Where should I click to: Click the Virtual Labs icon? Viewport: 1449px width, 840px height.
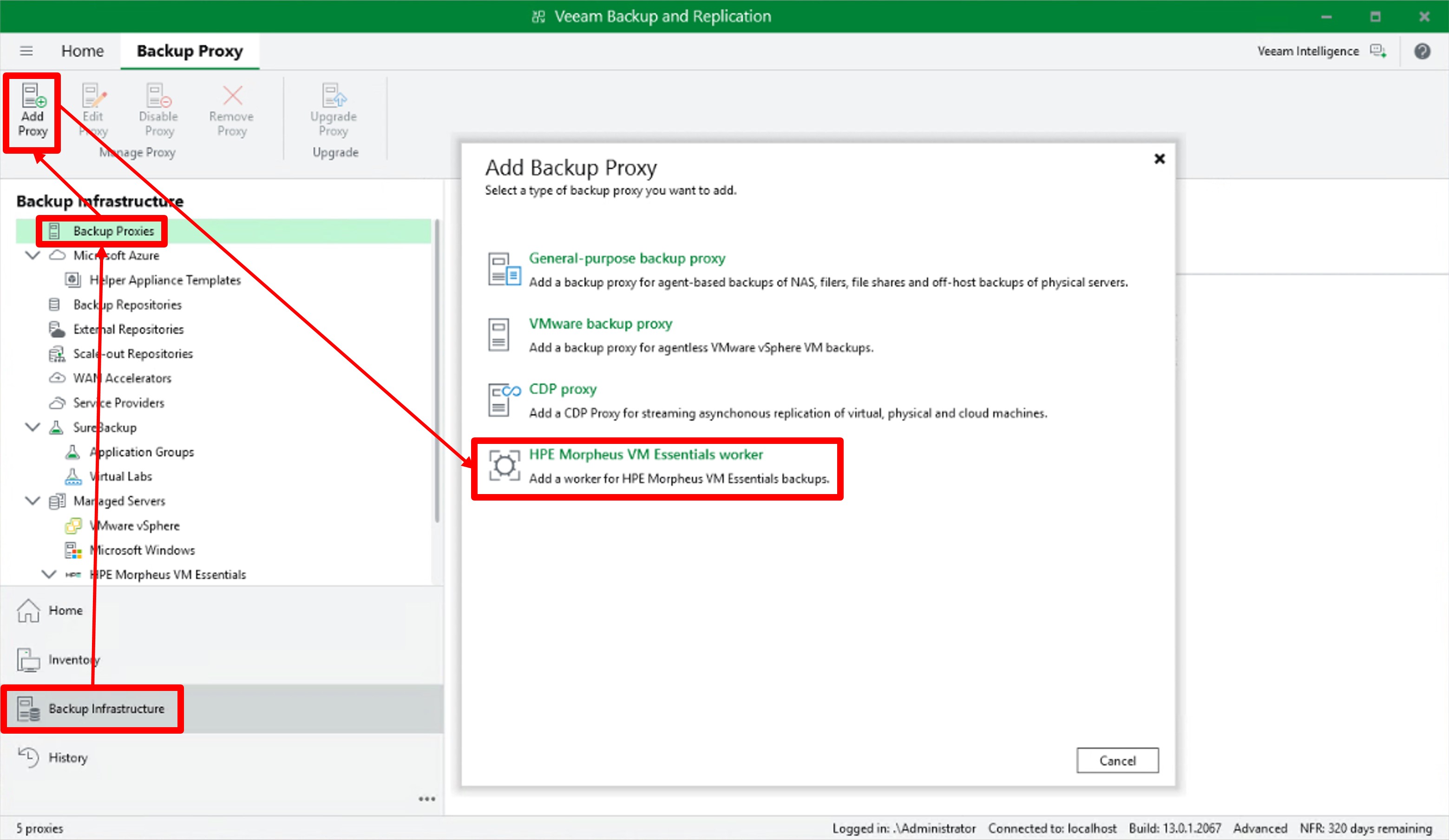72,476
